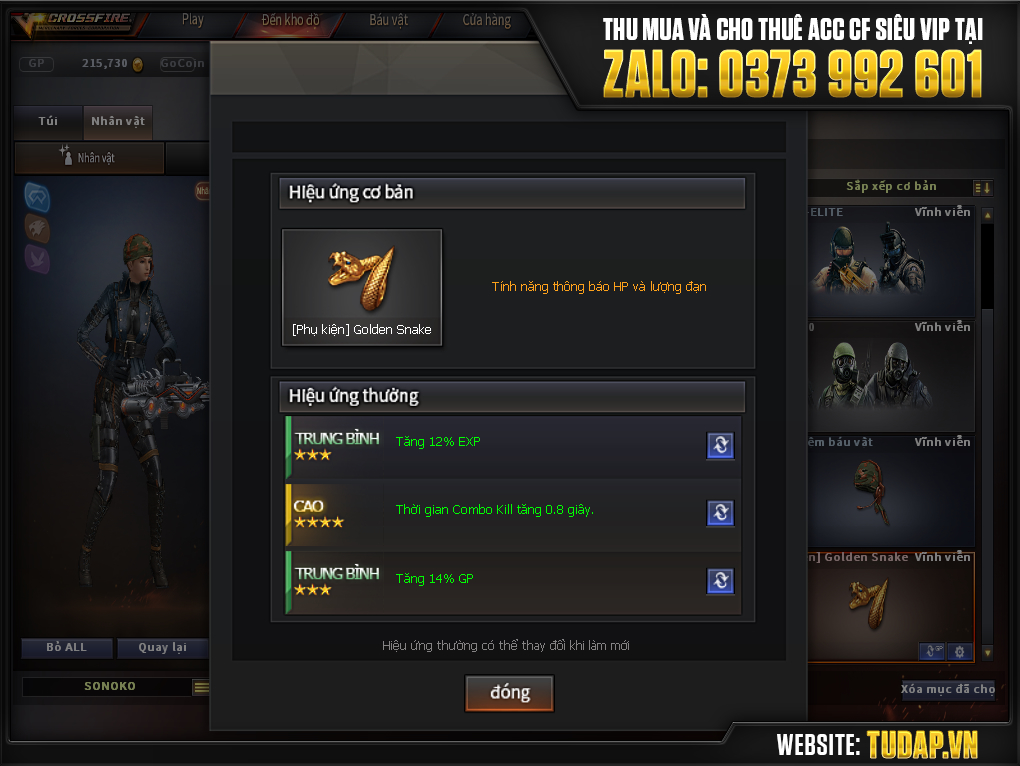Click the Quay lại button

click(x=163, y=648)
